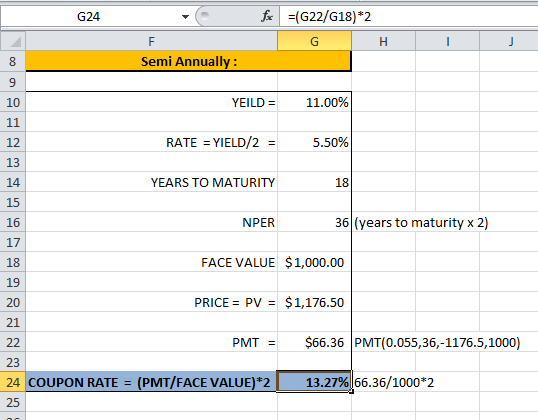Click the formula bar resize grip
The width and height of the screenshot is (538, 420).
pyautogui.click(x=204, y=16)
